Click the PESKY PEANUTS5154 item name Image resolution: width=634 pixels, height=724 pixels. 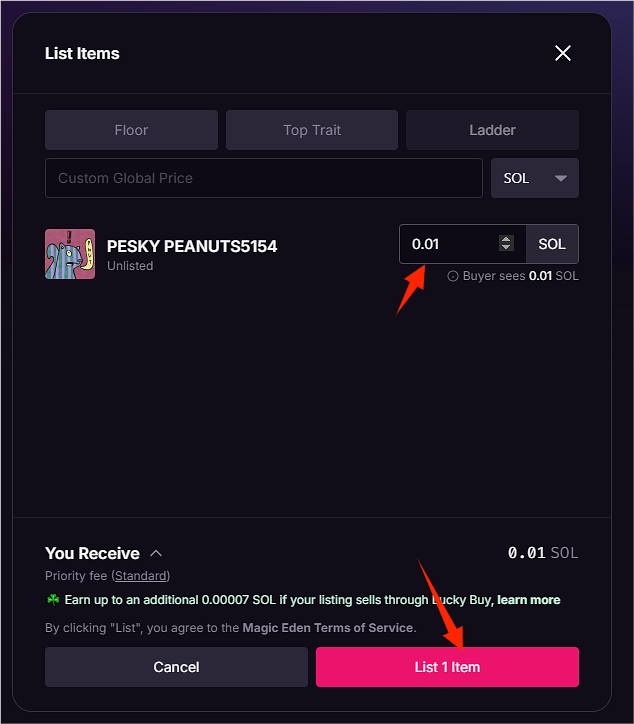(192, 246)
